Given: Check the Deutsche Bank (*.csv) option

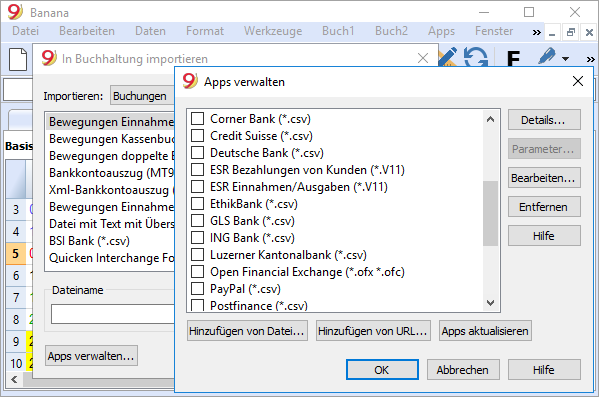Looking at the screenshot, I should tap(198, 153).
